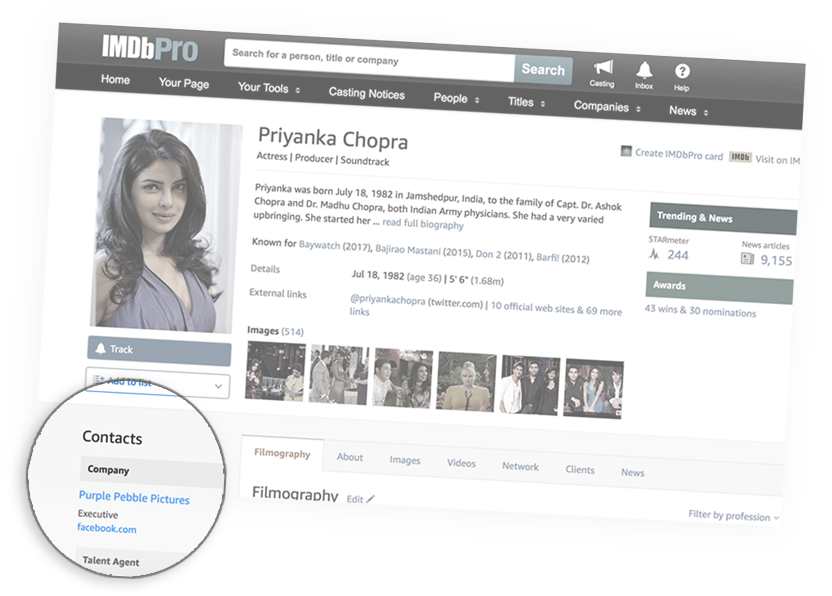The image size is (832, 596).
Task: Switch to the About tab
Action: 350,457
